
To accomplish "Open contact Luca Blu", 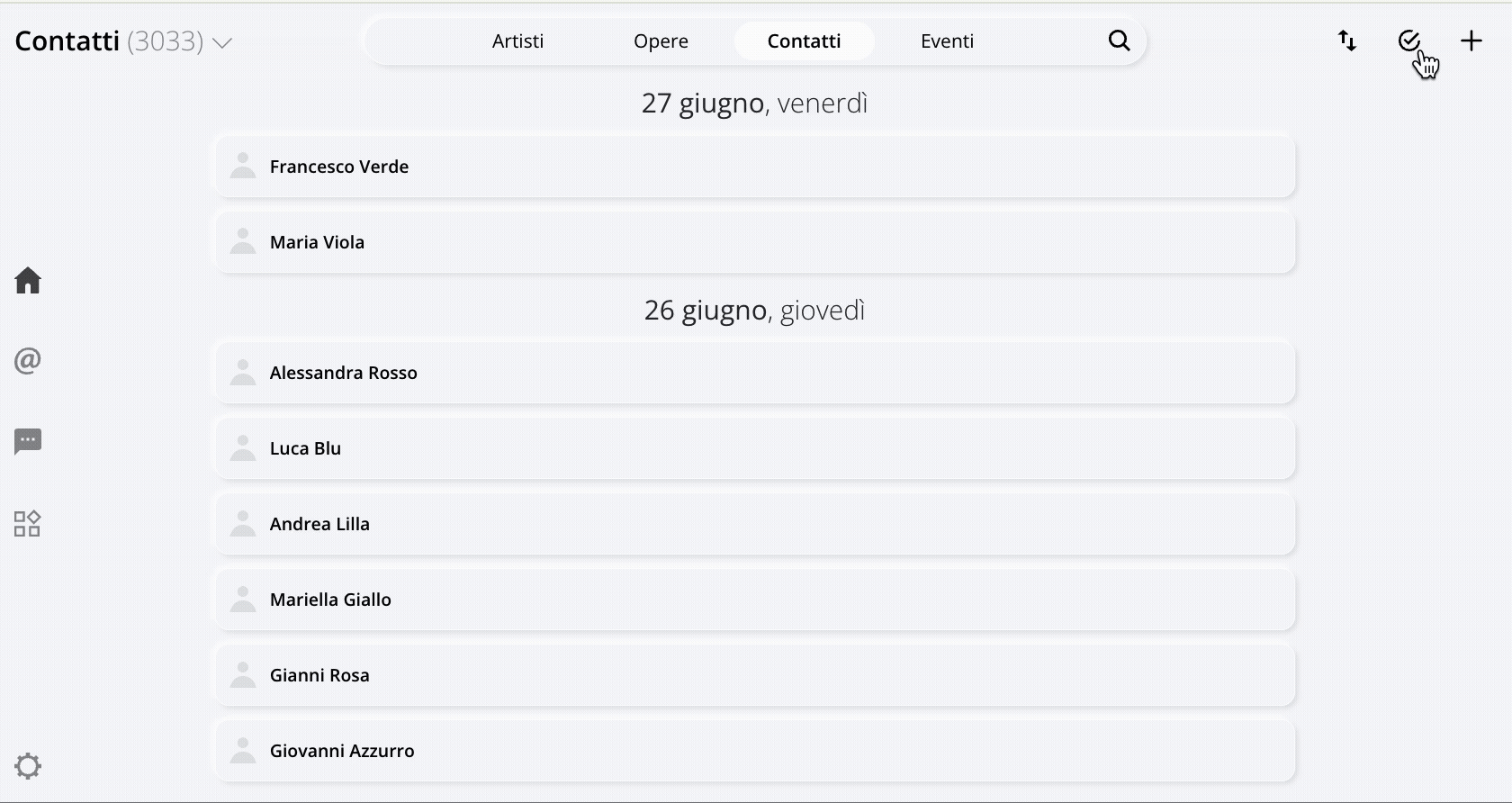I will (x=755, y=448).
